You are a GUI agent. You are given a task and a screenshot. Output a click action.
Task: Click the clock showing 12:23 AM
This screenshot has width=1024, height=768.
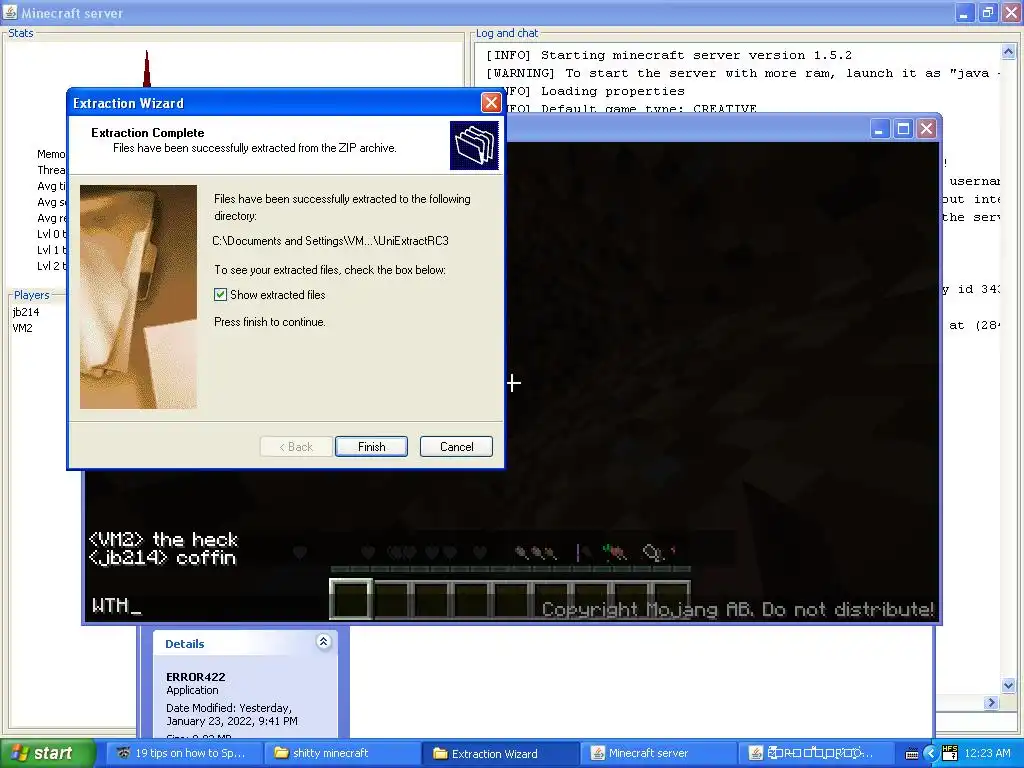click(987, 753)
